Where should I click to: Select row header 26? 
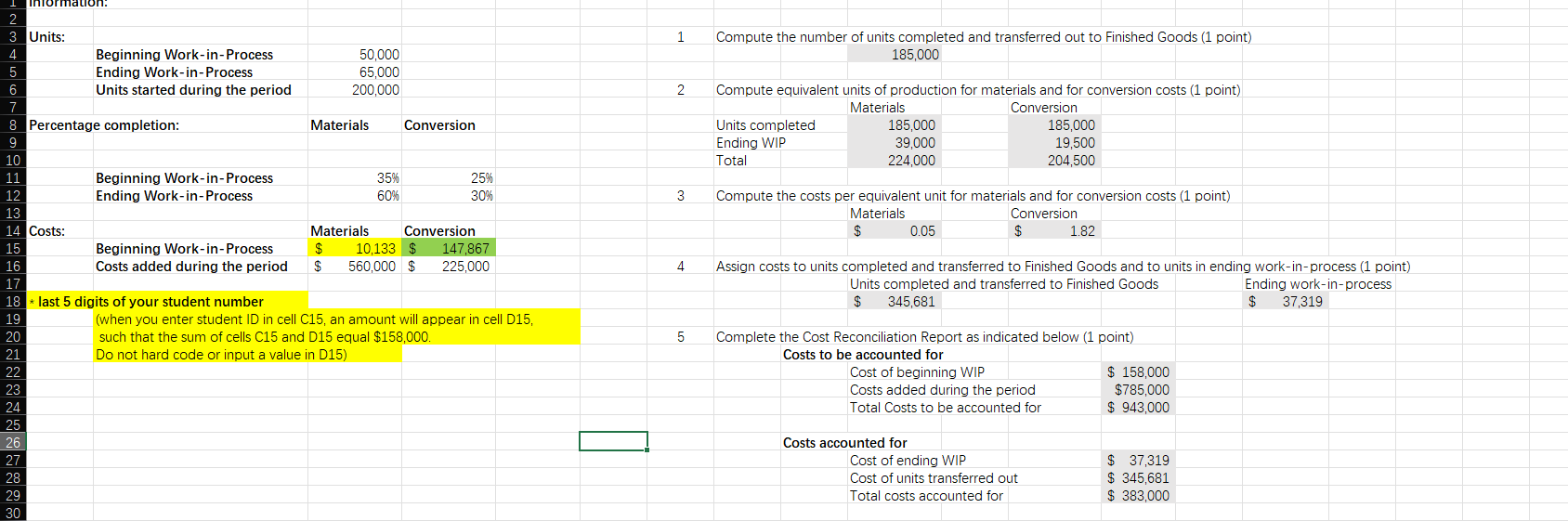pyautogui.click(x=13, y=443)
